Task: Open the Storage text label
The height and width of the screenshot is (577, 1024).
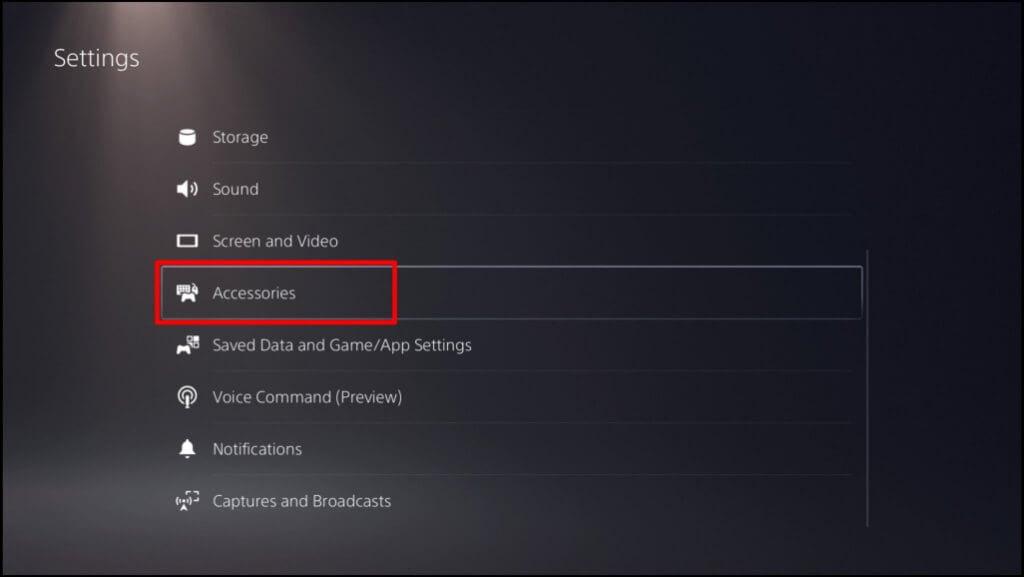Action: [240, 137]
